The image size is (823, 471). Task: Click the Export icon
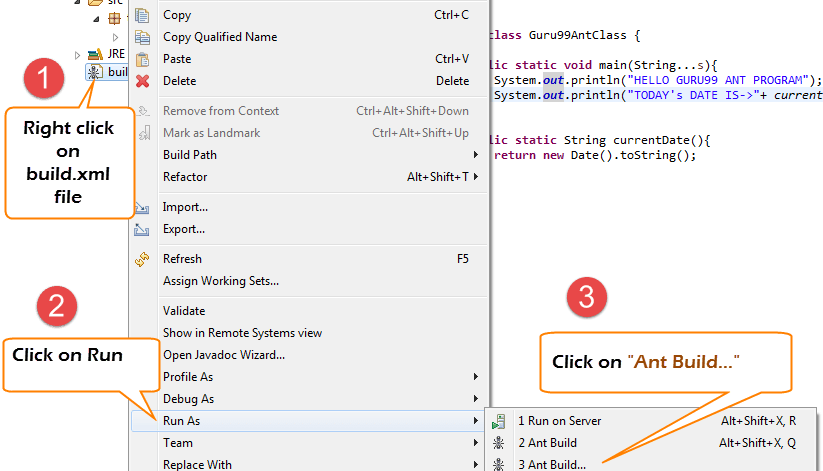tap(142, 229)
